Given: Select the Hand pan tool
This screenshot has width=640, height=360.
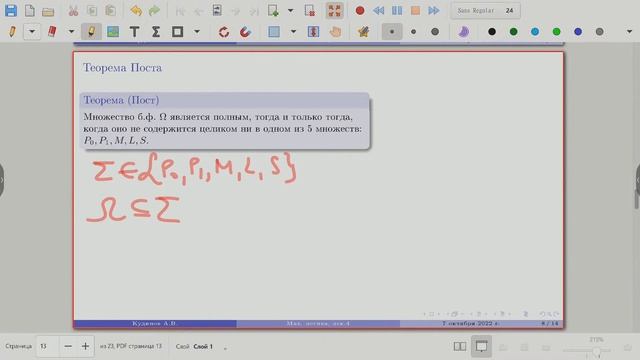Looking at the screenshot, I should (335, 32).
